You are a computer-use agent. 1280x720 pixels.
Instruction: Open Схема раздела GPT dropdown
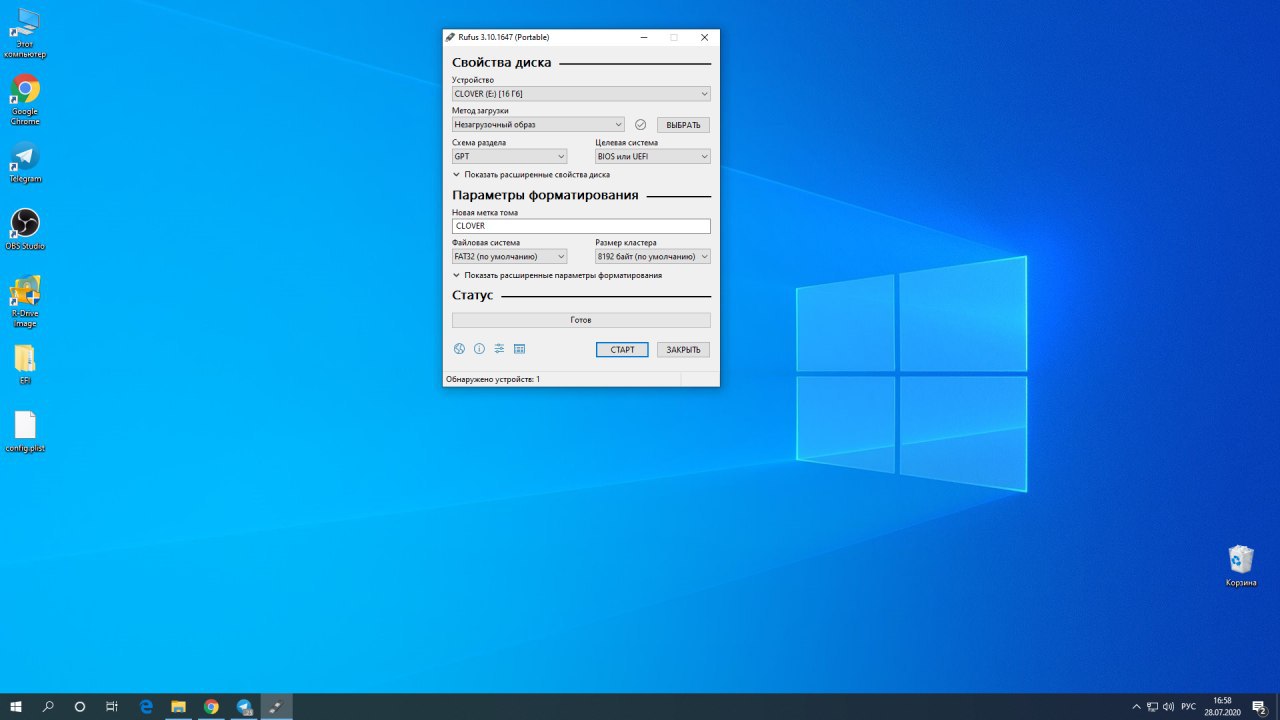click(x=509, y=156)
